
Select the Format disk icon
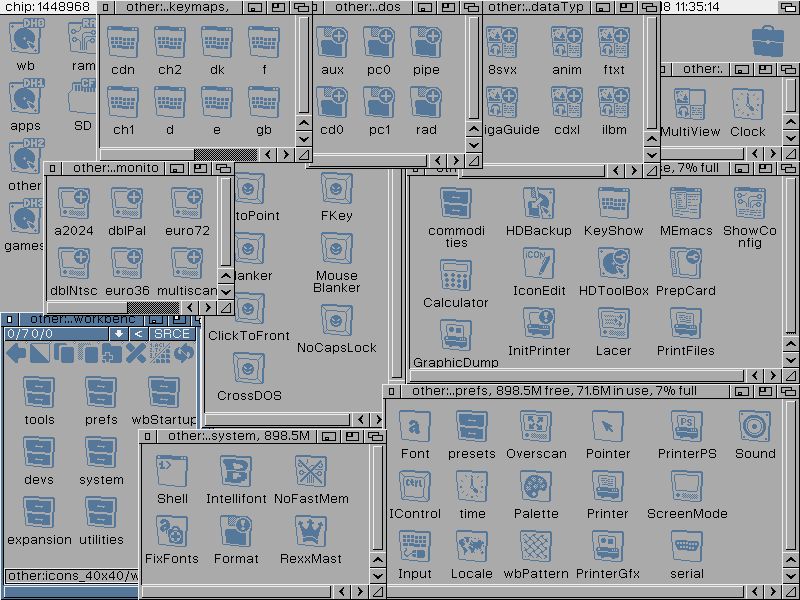point(236,532)
